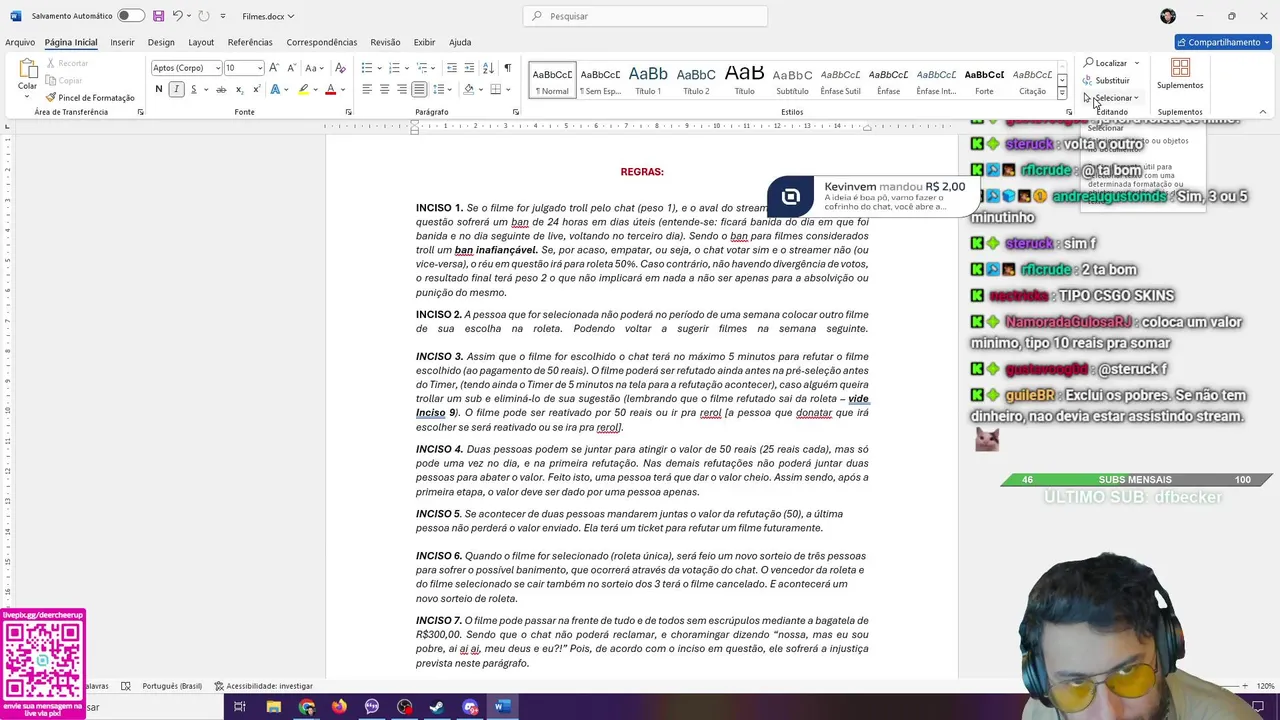
Task: Apply the Citação style
Action: 1032,80
